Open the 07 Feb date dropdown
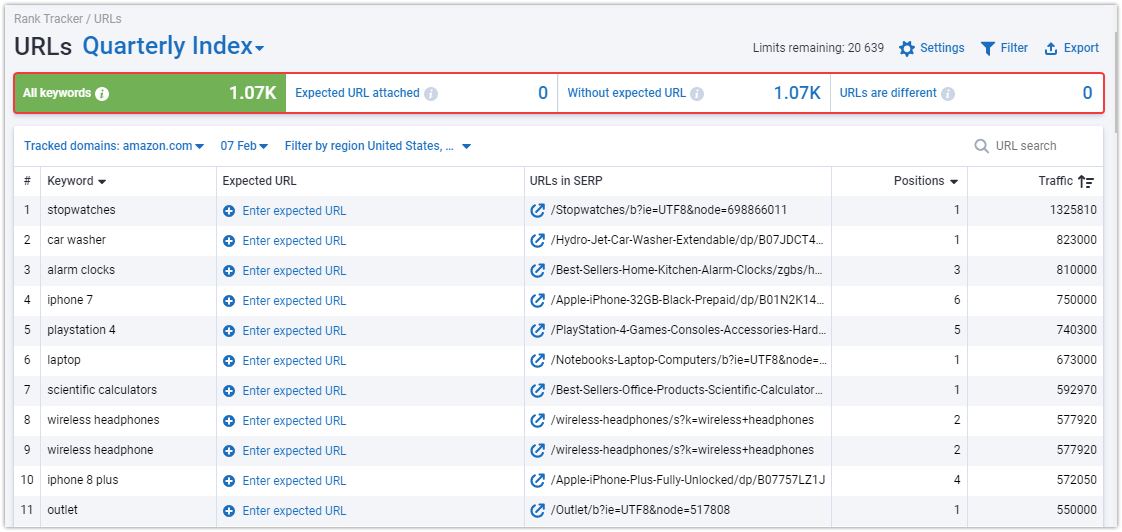The height and width of the screenshot is (532, 1122). 244,146
